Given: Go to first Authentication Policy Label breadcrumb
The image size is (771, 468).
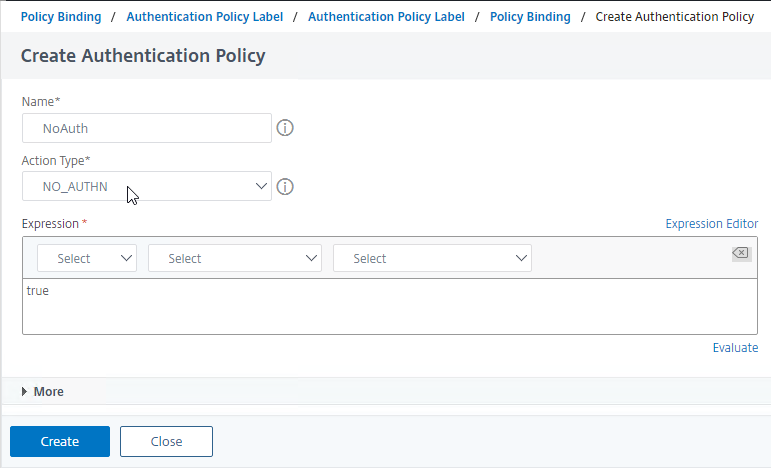Looking at the screenshot, I should (205, 17).
